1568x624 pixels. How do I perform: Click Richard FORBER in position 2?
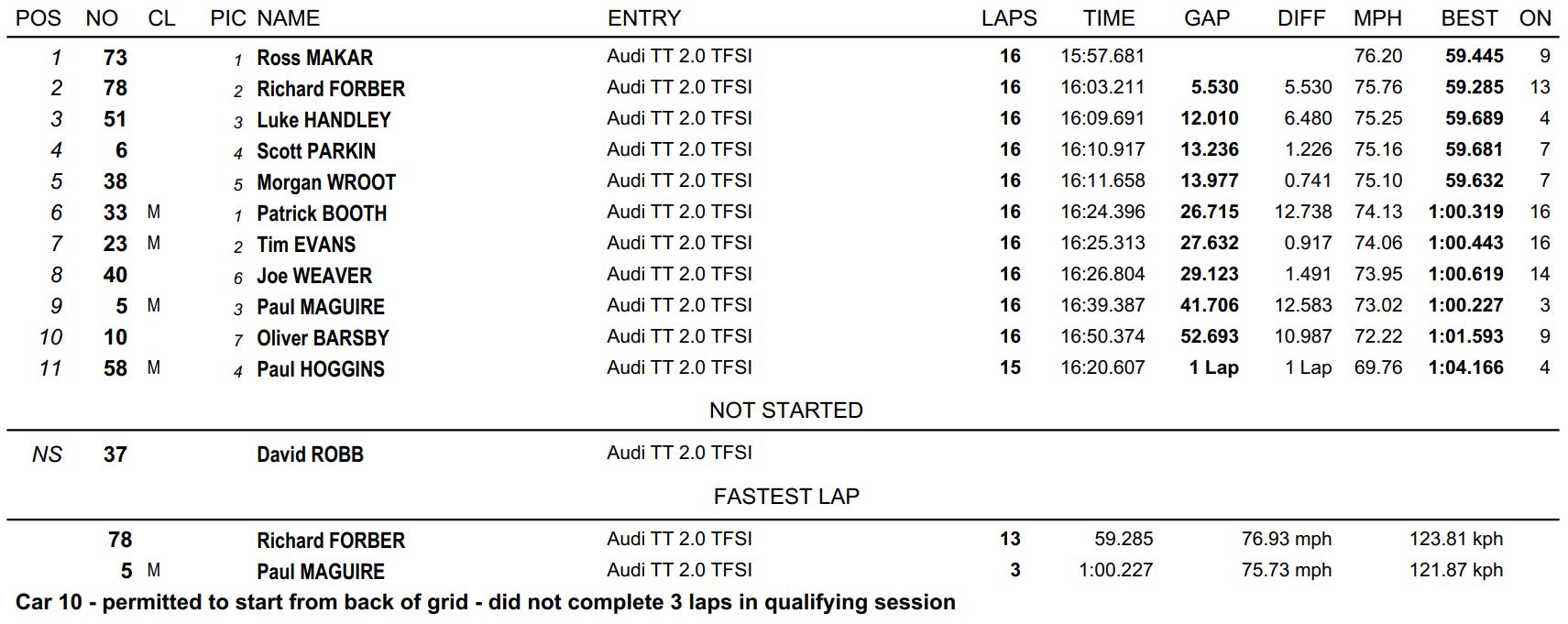click(331, 89)
